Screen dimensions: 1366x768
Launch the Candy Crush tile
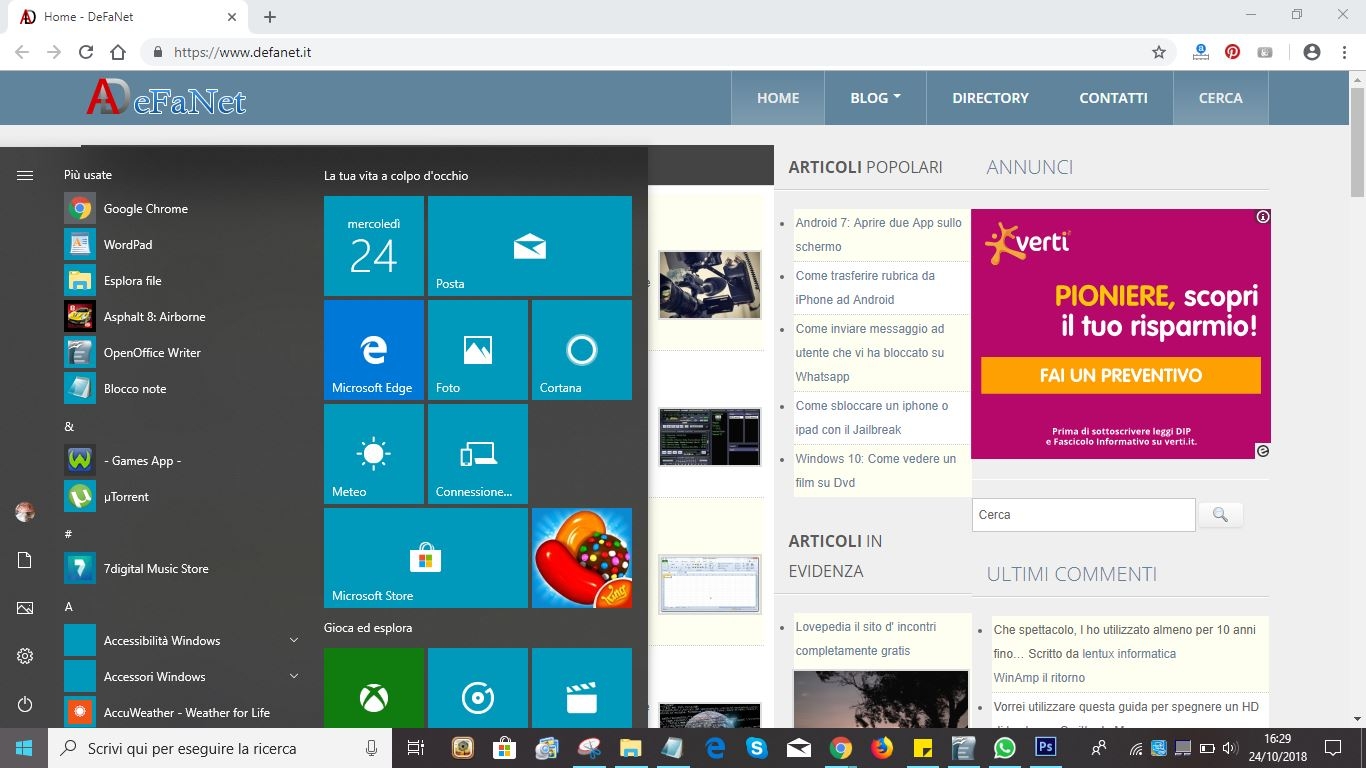[x=582, y=558]
